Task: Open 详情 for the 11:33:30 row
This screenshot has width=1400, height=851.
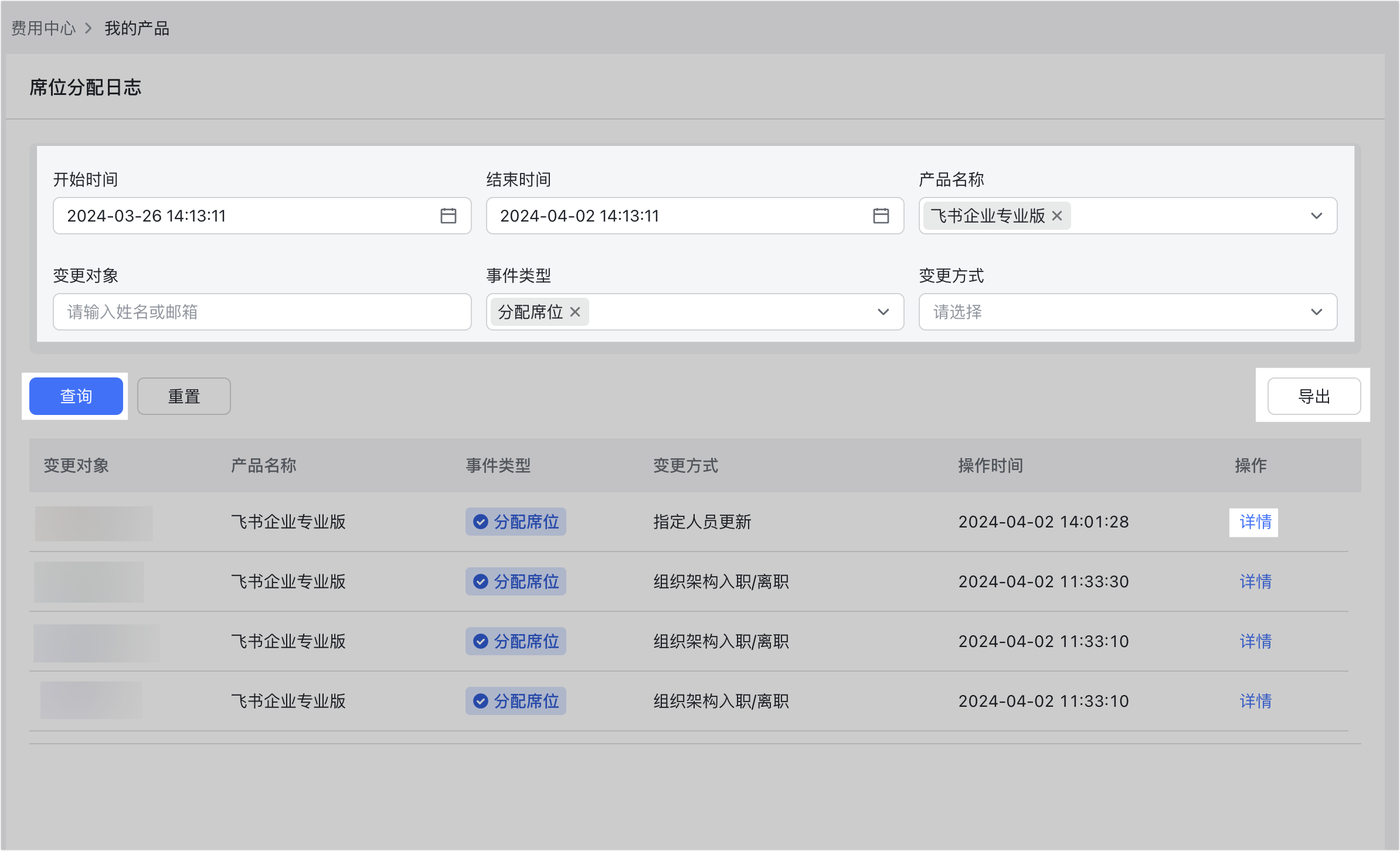Action: [x=1255, y=581]
